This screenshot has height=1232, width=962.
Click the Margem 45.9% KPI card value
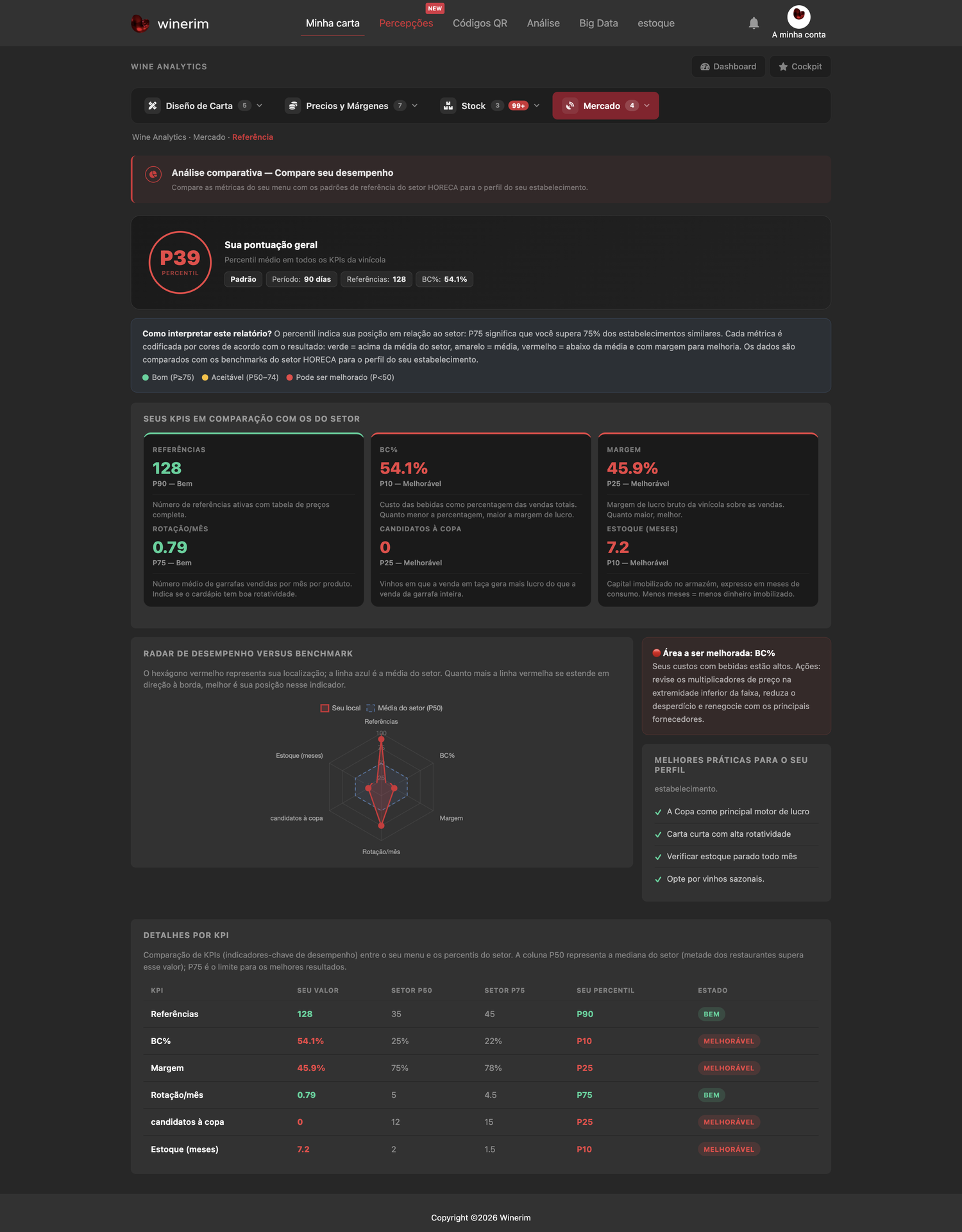point(632,468)
